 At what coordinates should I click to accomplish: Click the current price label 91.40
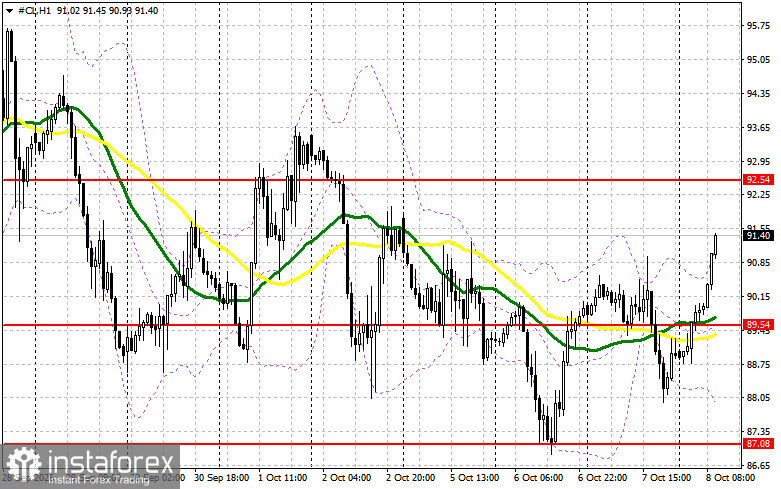758,236
